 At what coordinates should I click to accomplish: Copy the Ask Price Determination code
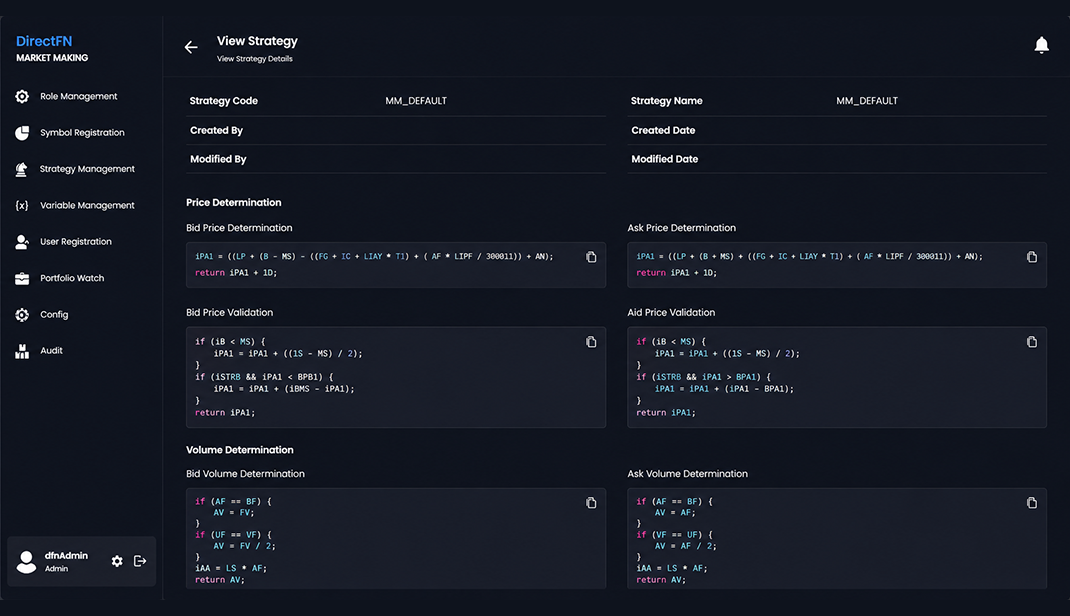click(x=1032, y=257)
